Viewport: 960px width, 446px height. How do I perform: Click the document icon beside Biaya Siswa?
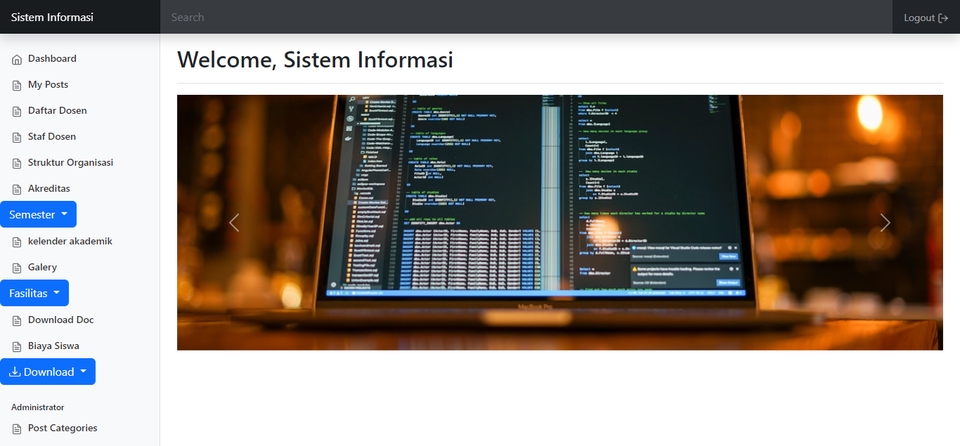coord(17,347)
